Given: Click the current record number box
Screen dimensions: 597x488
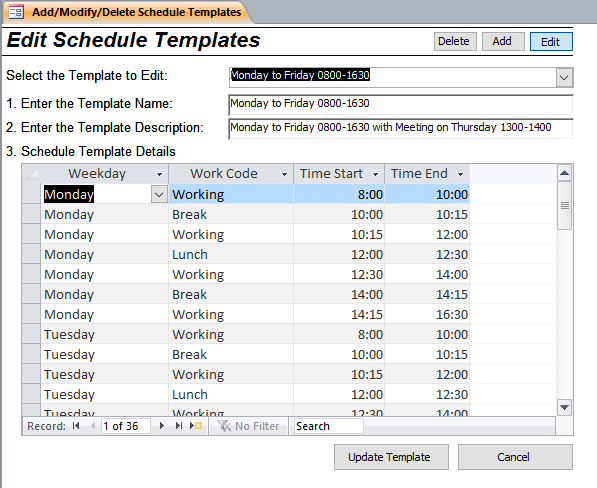Looking at the screenshot, I should click(126, 426).
